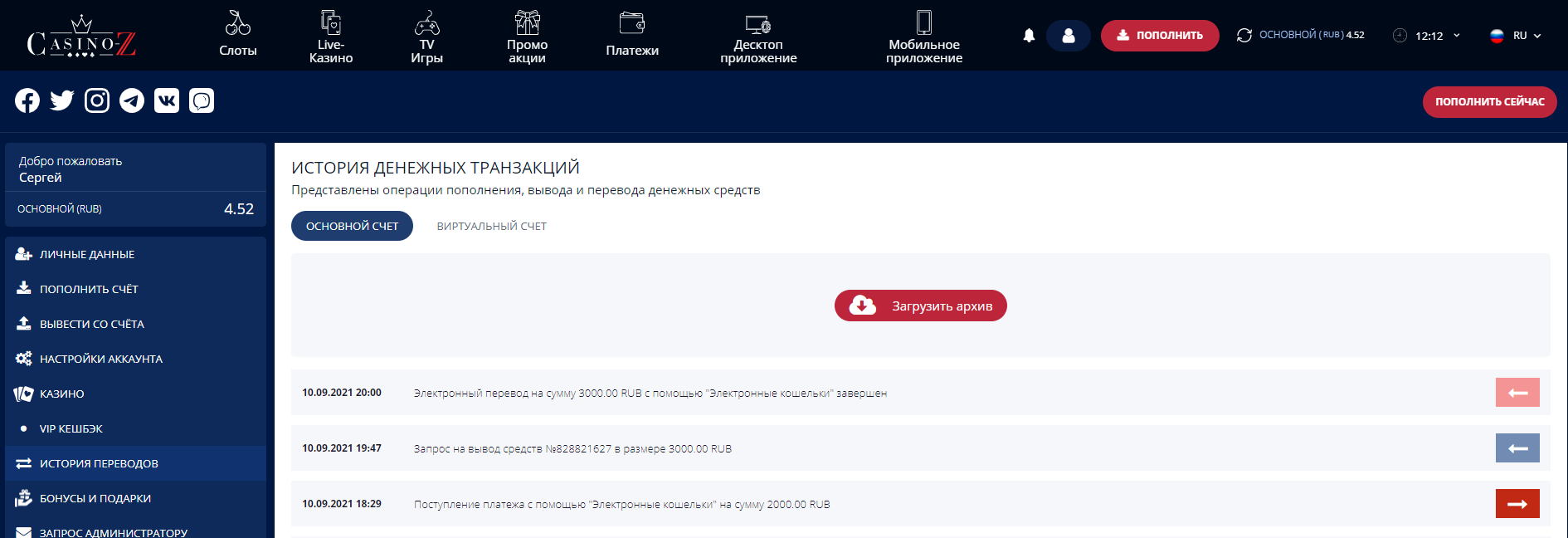Open the Instagram social link
The height and width of the screenshot is (538, 1568).
pyautogui.click(x=97, y=100)
